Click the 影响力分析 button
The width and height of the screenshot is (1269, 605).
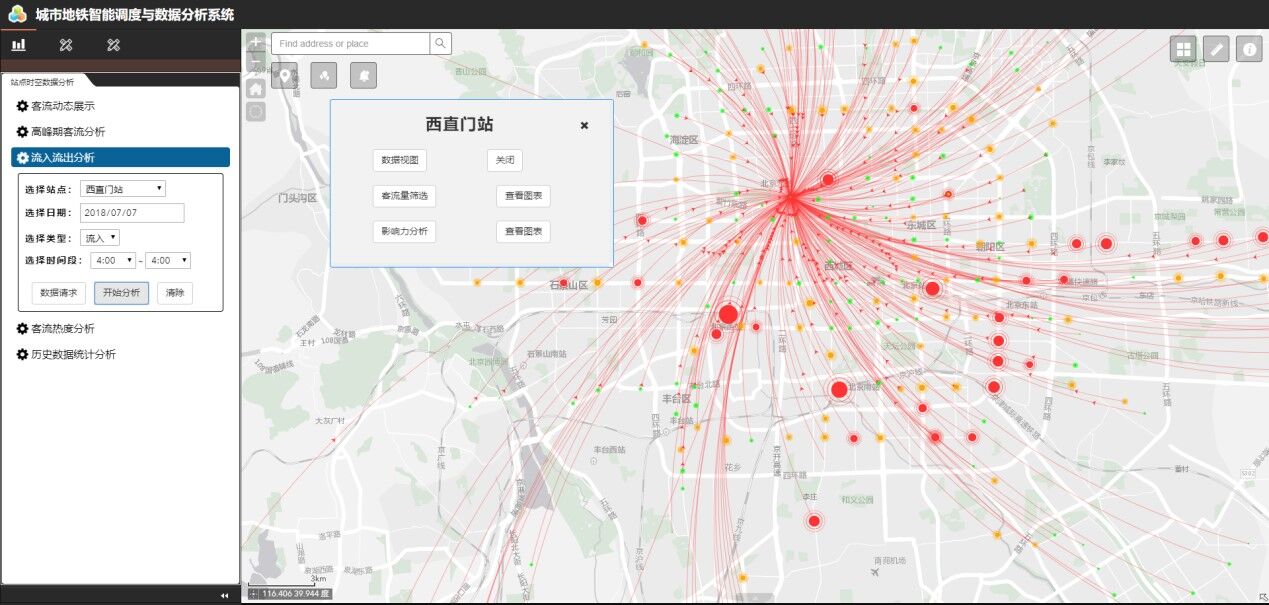404,232
